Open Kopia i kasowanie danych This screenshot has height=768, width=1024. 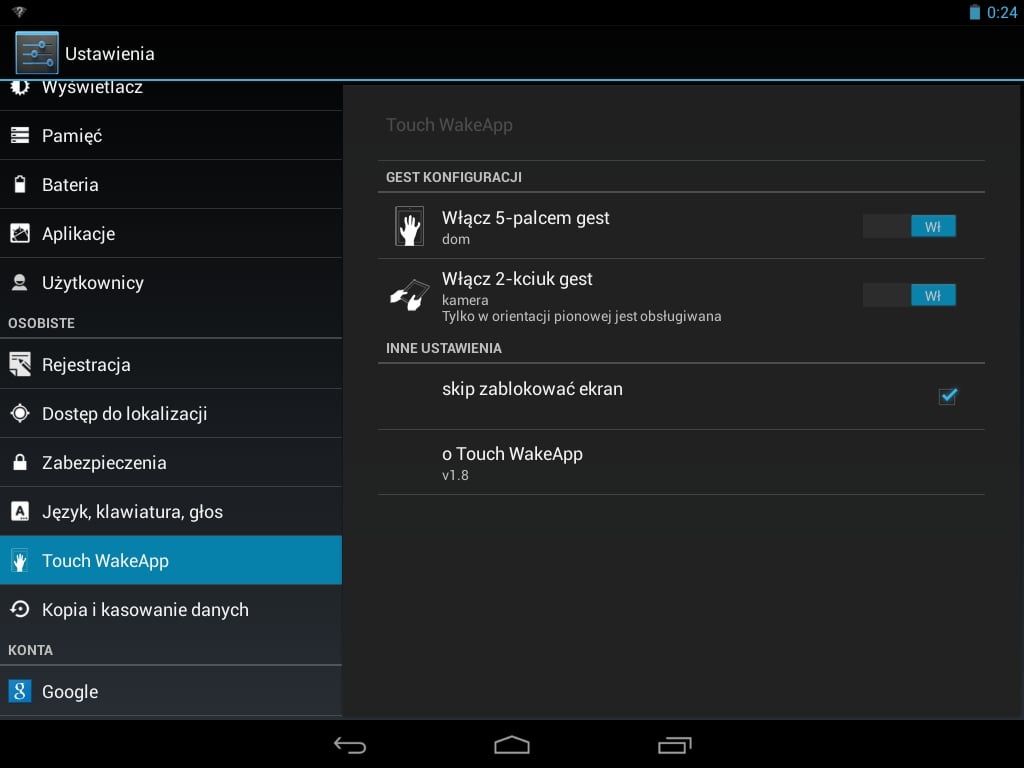pyautogui.click(x=171, y=609)
